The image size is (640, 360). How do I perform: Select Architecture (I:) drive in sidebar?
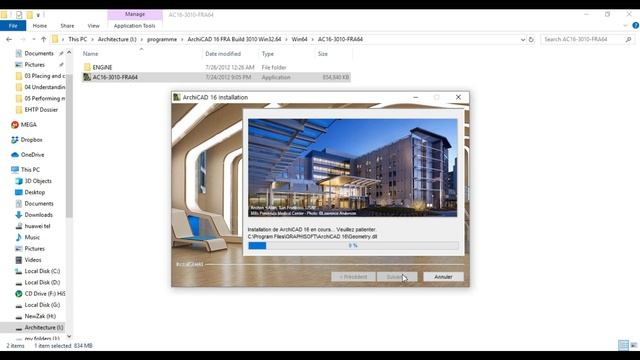click(44, 328)
